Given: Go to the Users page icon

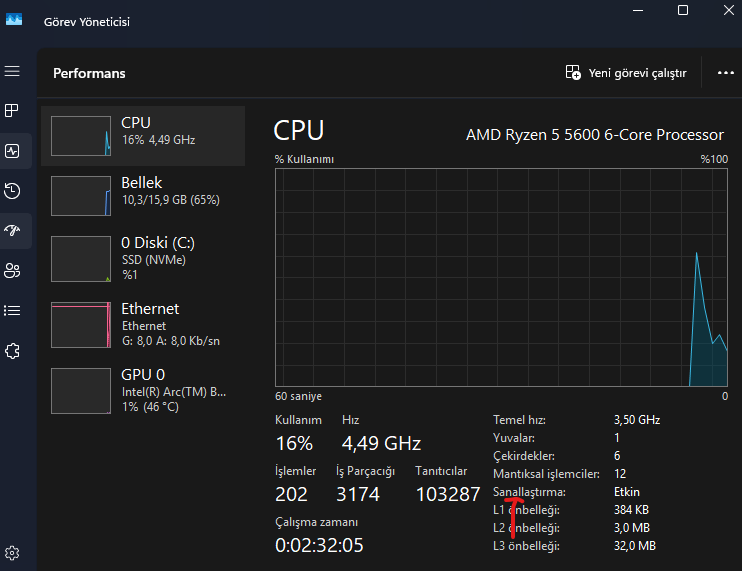Looking at the screenshot, I should 13,270.
